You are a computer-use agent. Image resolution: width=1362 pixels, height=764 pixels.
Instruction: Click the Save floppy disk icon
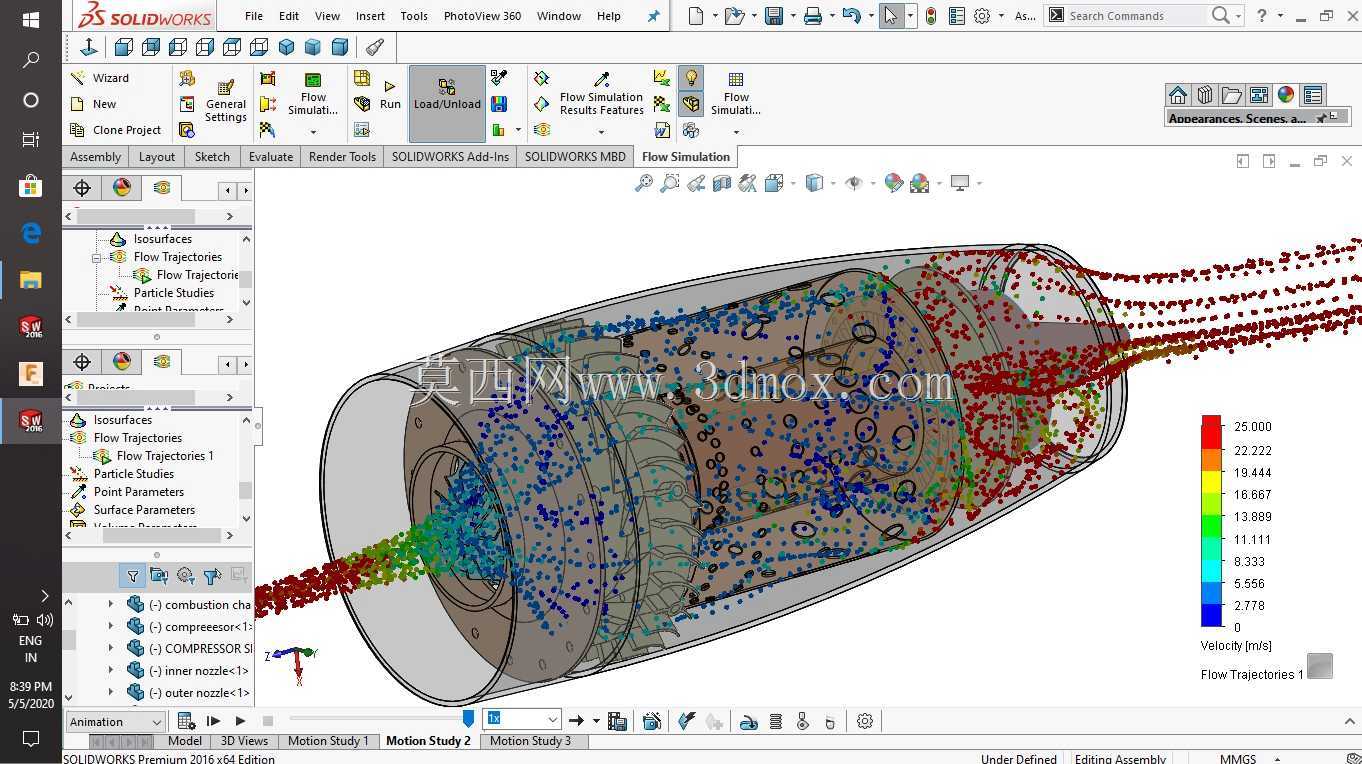(774, 16)
